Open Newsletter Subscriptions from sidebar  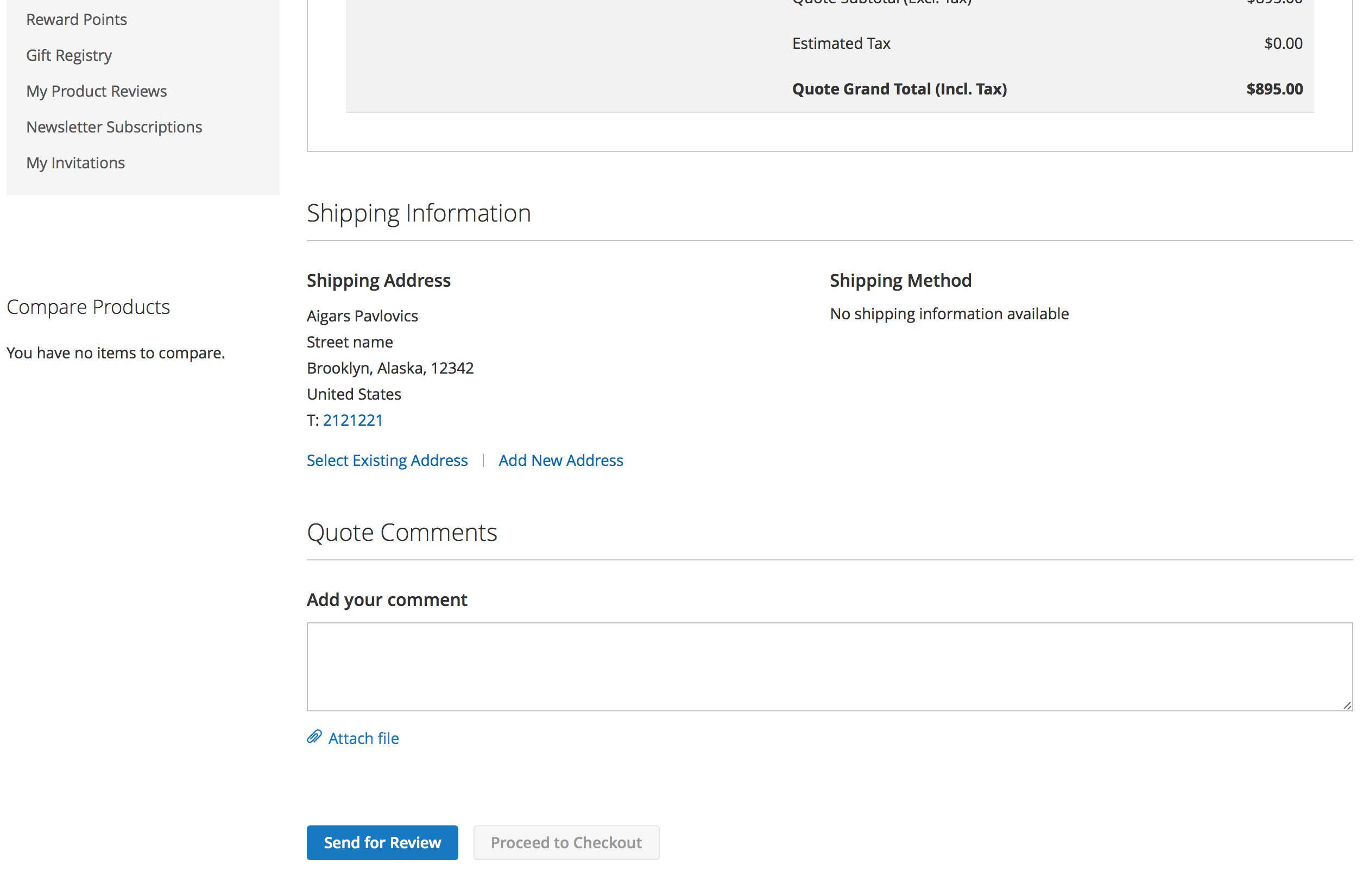[x=114, y=127]
